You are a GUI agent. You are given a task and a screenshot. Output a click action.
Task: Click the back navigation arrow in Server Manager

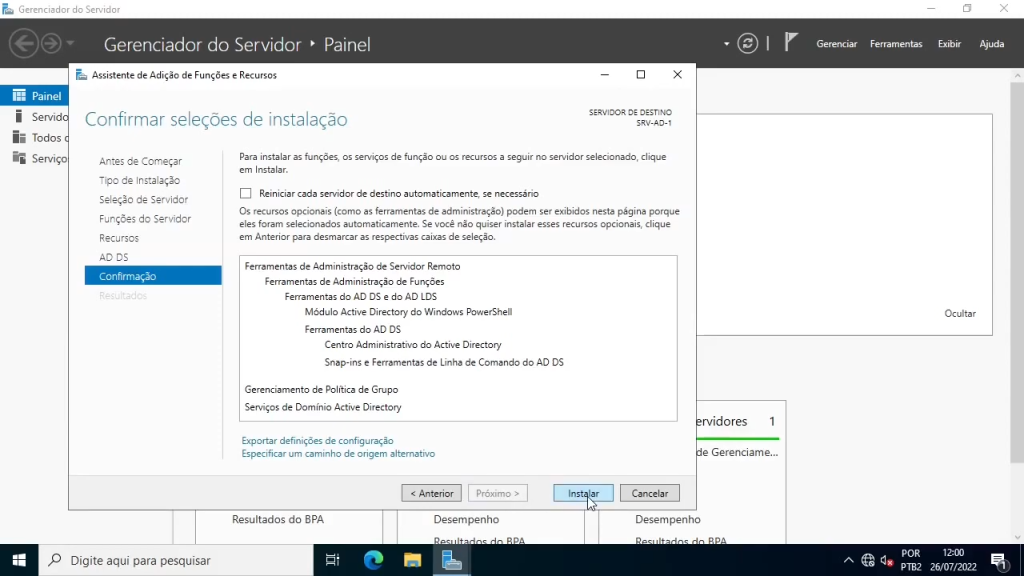click(24, 44)
